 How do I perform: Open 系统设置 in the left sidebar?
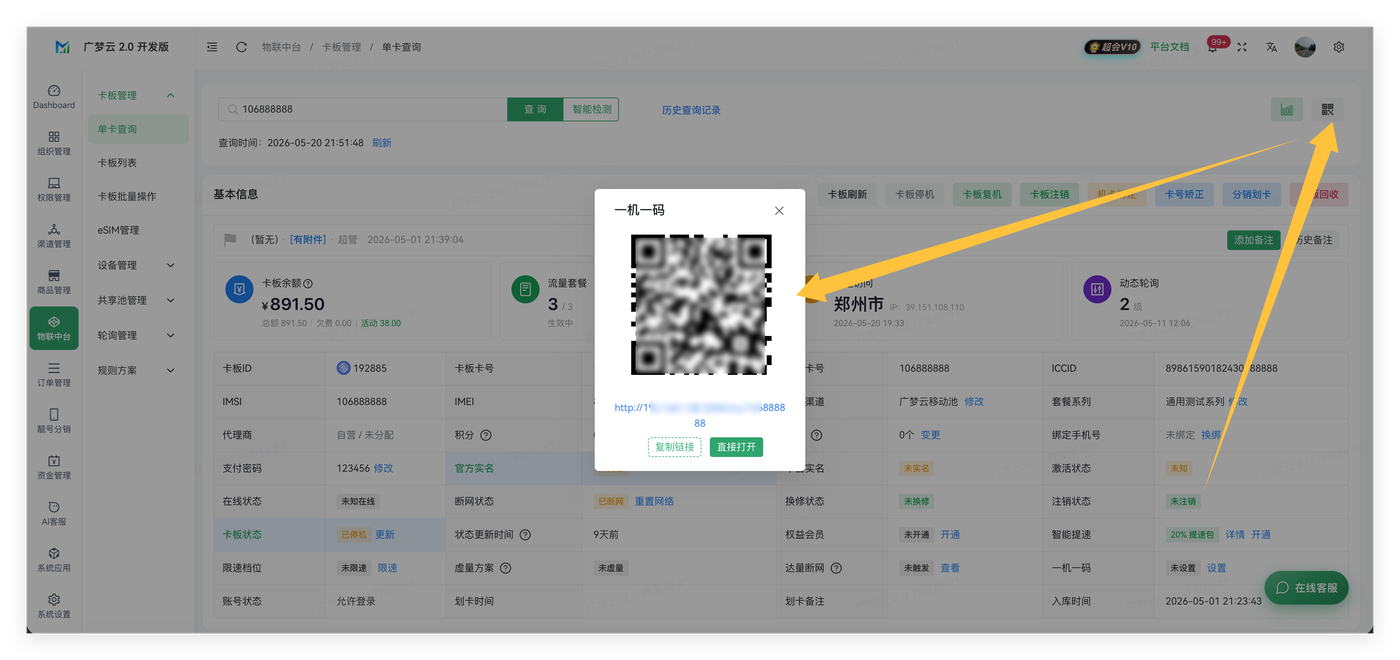click(54, 605)
